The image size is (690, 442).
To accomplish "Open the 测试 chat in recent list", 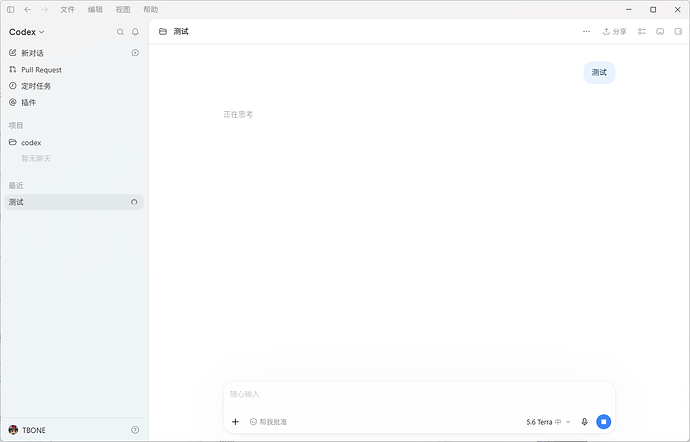I will [x=74, y=202].
